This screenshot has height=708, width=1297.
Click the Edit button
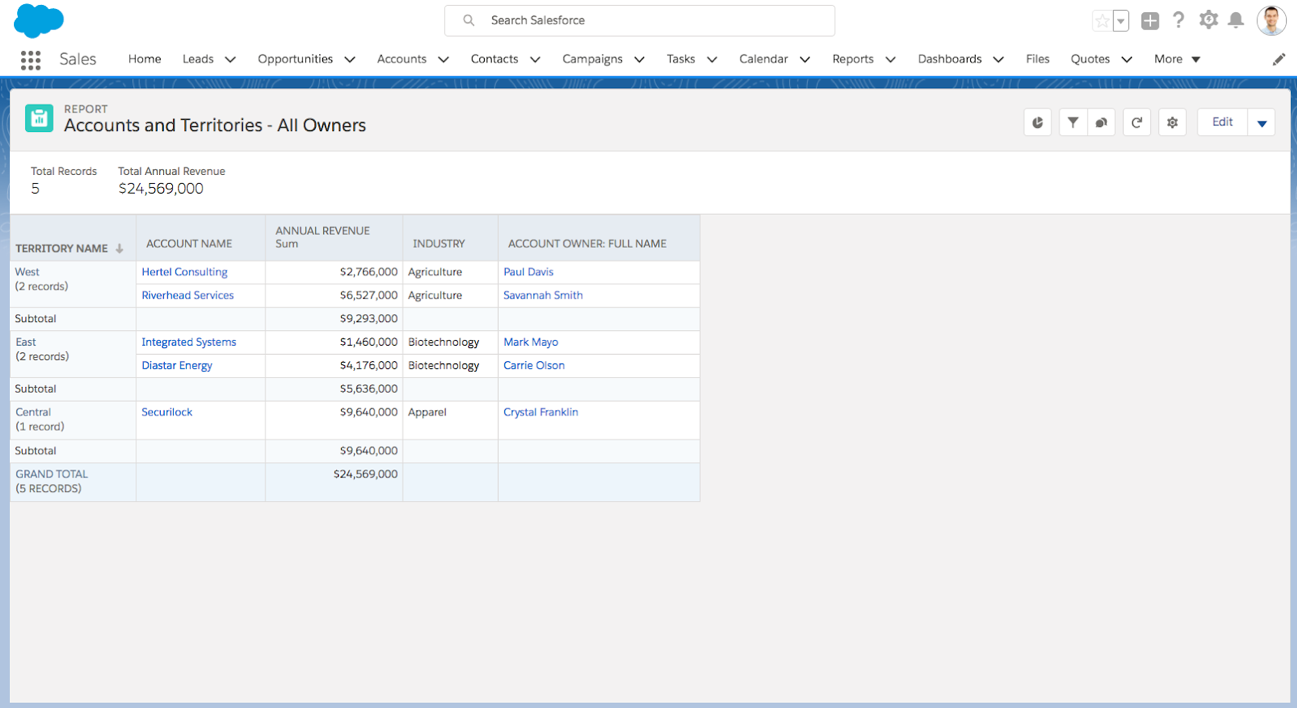click(1222, 122)
